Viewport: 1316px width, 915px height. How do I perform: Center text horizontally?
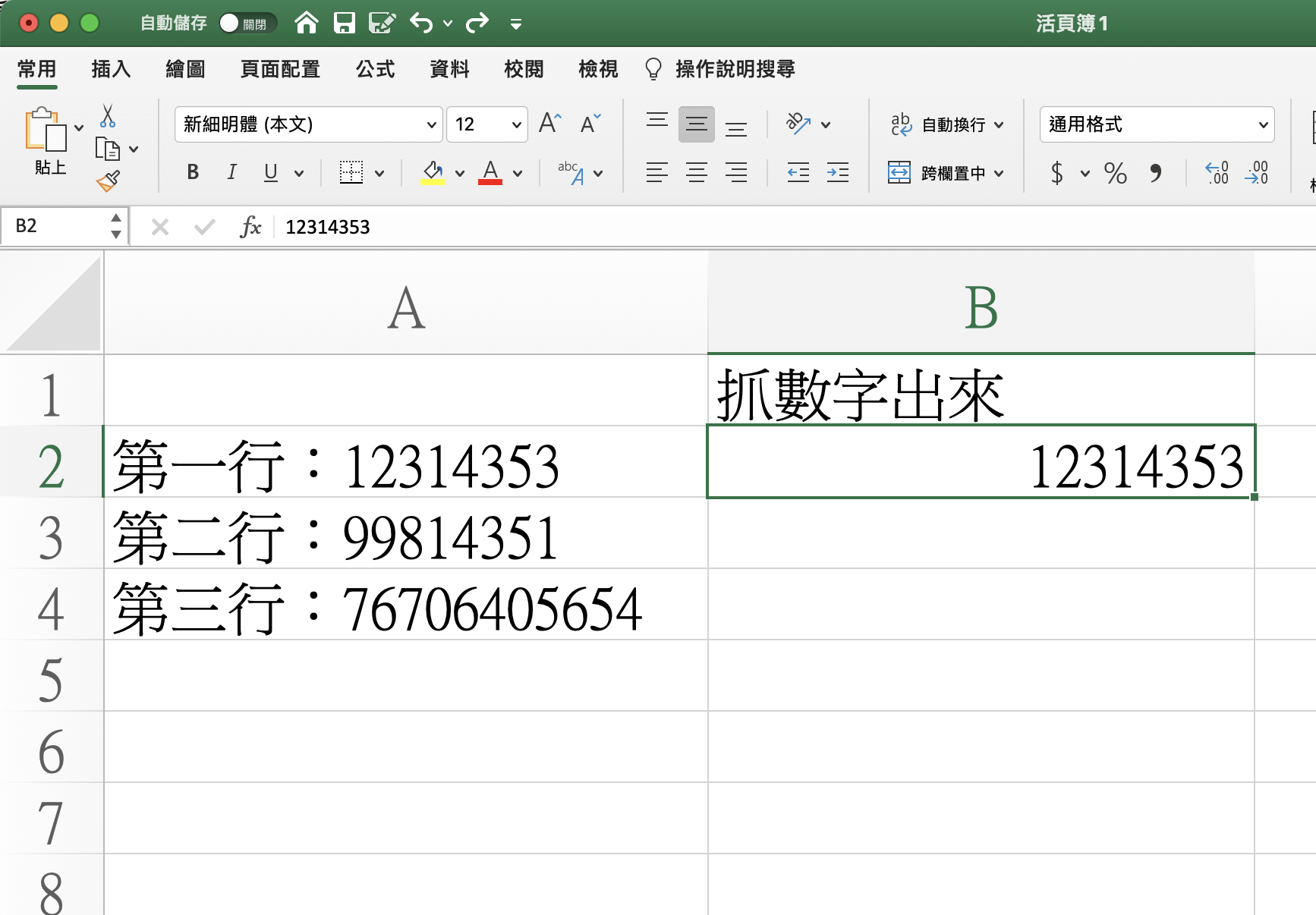(697, 173)
